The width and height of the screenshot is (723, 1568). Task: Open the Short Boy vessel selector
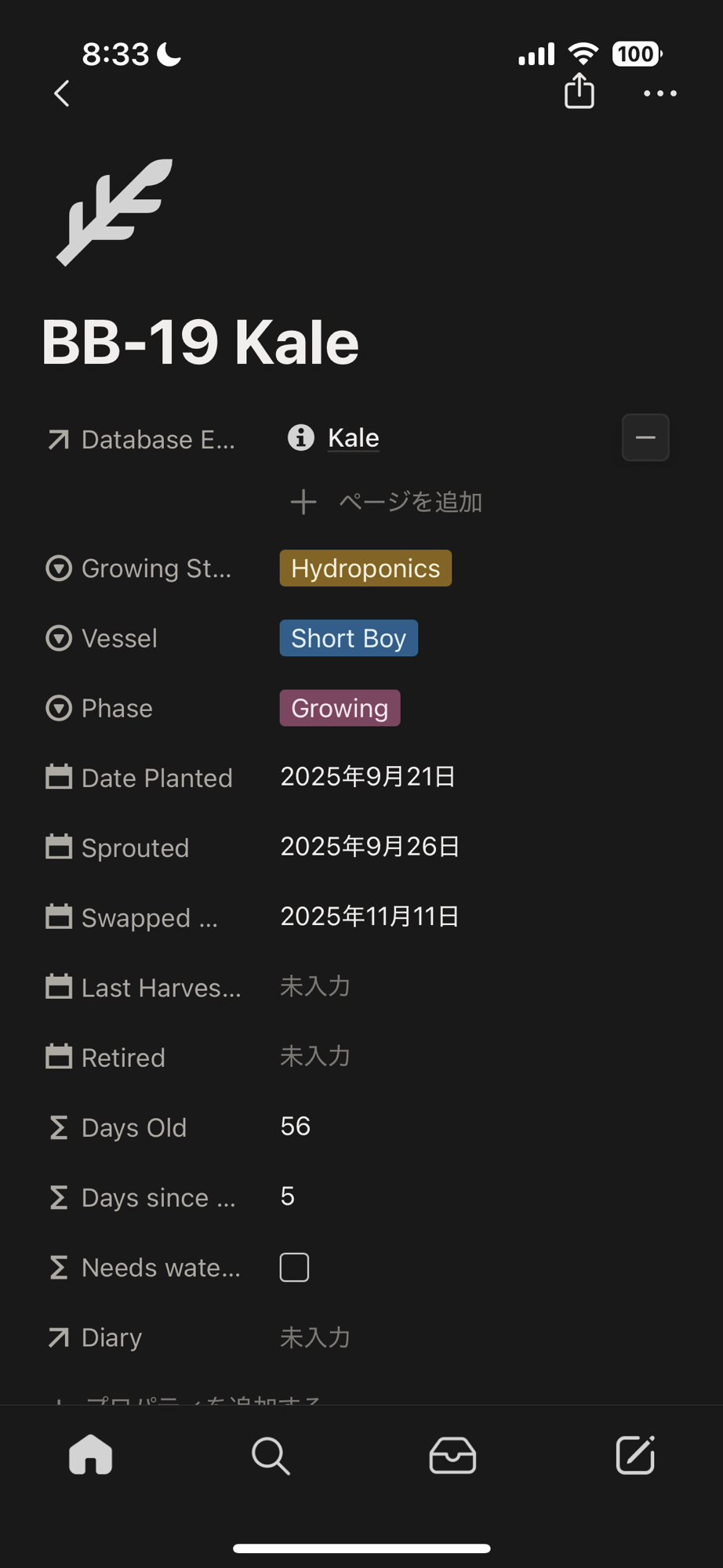pyautogui.click(x=348, y=638)
